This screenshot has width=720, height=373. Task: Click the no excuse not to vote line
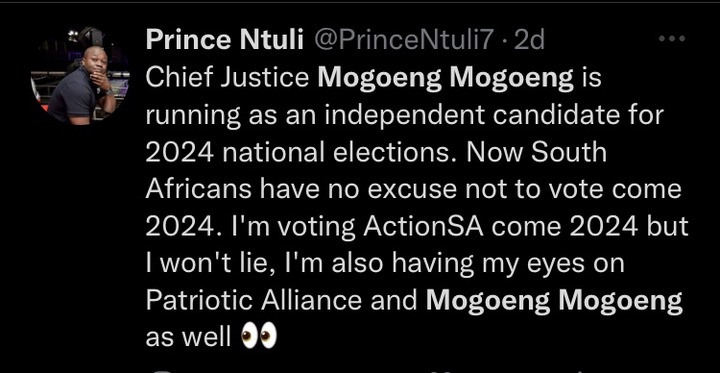(x=467, y=190)
